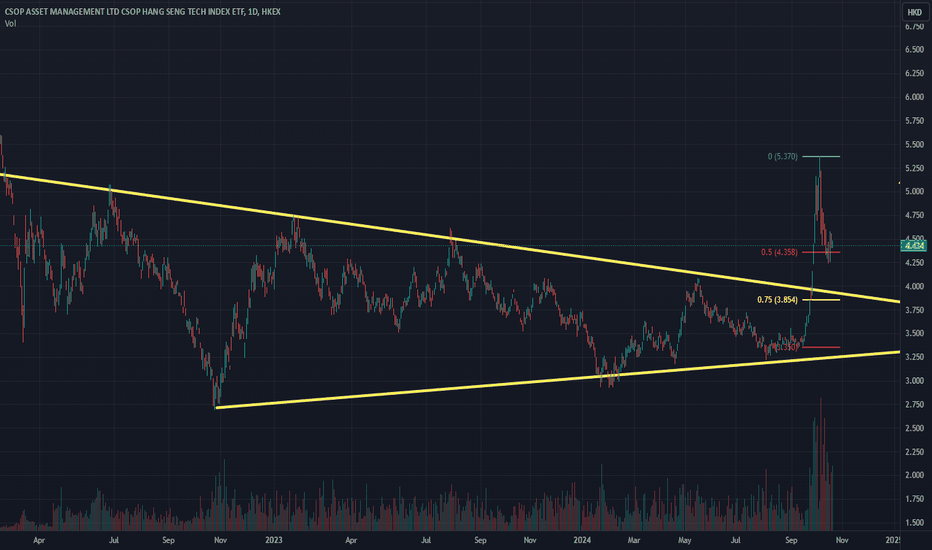Select the lower ascending yellow trendline
Image resolution: width=932 pixels, height=550 pixels.
[x=558, y=380]
